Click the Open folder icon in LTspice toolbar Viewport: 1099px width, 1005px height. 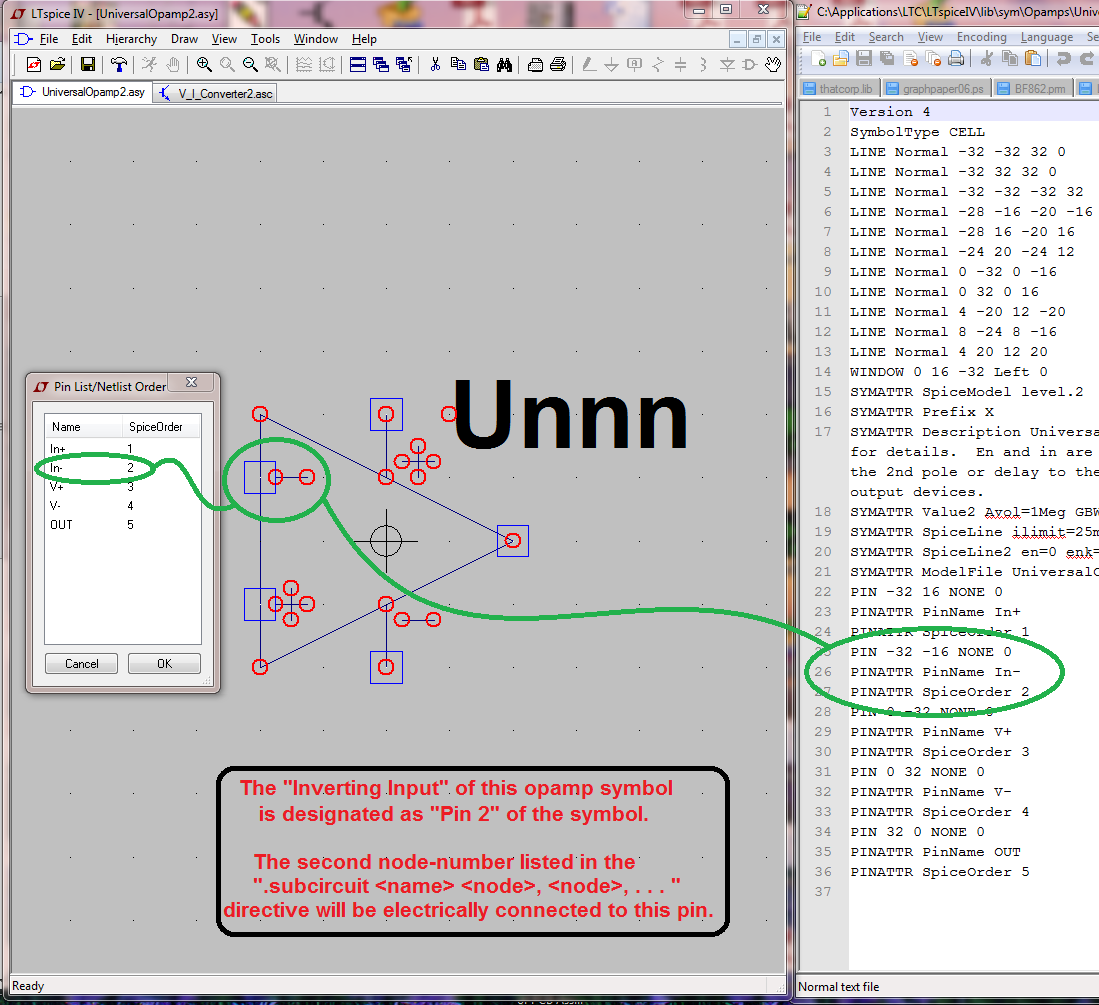pos(57,64)
